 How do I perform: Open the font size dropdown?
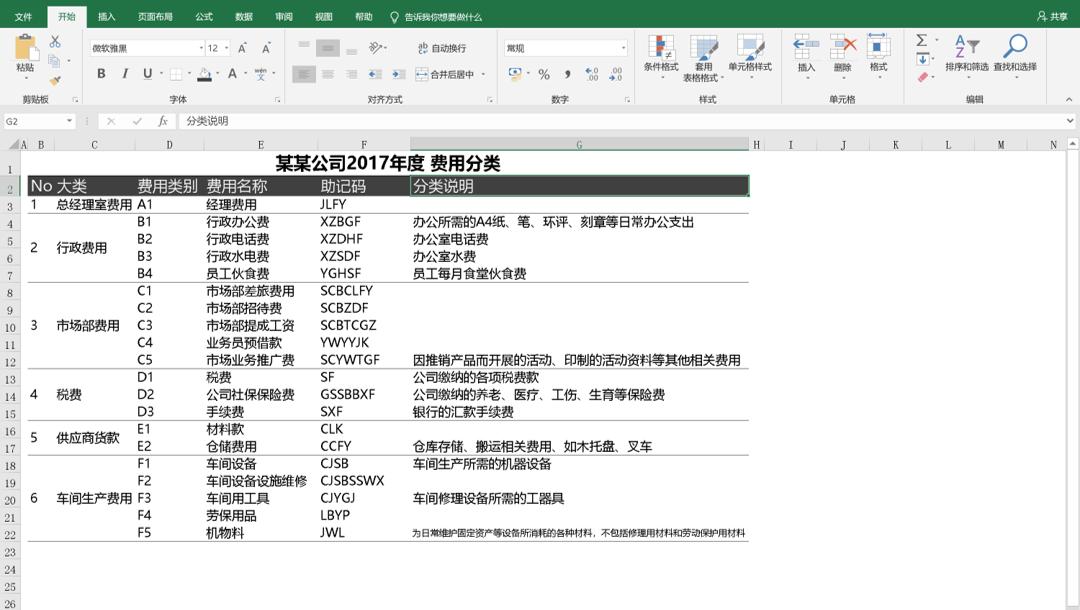[226, 47]
